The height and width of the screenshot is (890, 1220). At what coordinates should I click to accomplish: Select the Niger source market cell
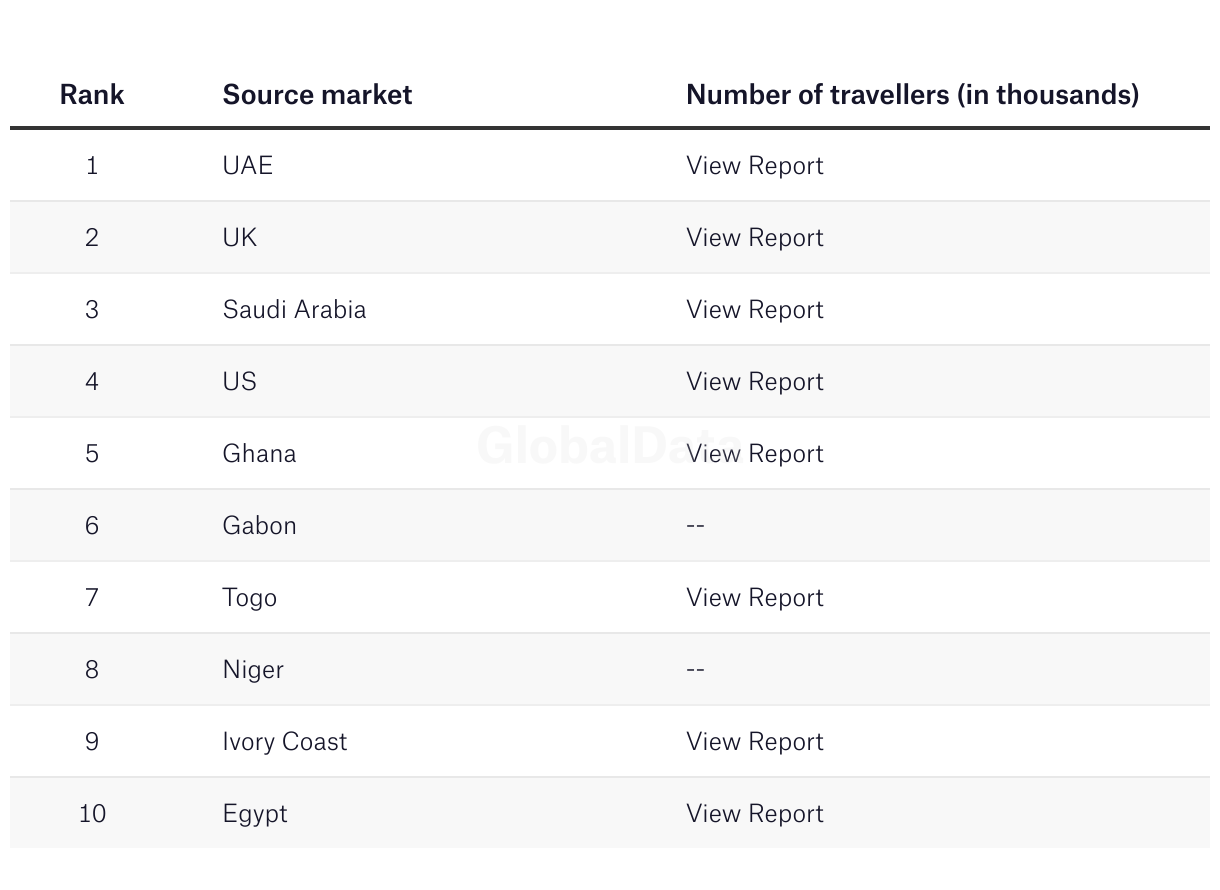coord(253,670)
